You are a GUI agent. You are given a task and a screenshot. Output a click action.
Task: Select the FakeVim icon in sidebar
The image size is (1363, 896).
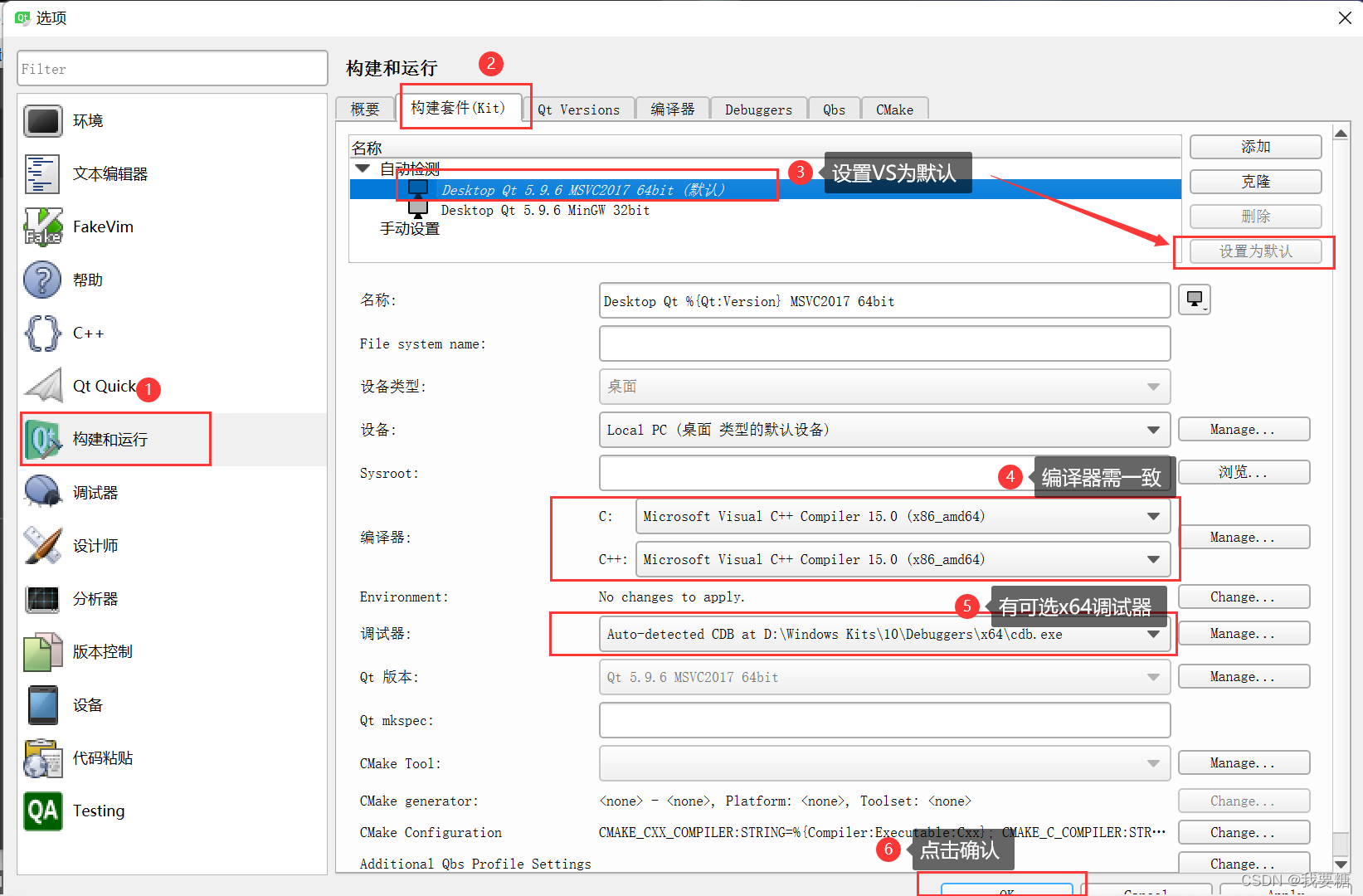tap(42, 227)
